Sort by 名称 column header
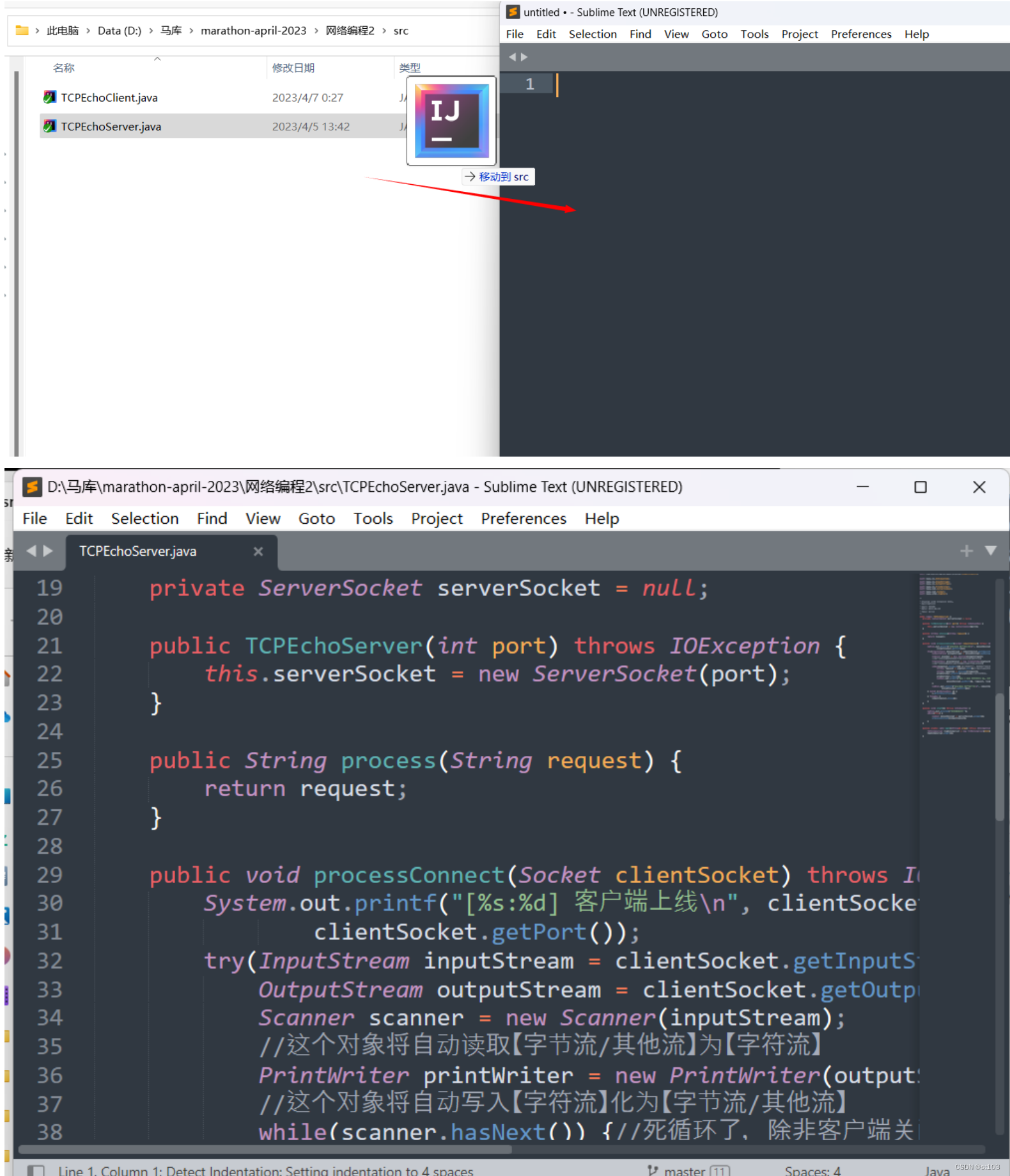The height and width of the screenshot is (1176, 1010). coord(63,68)
